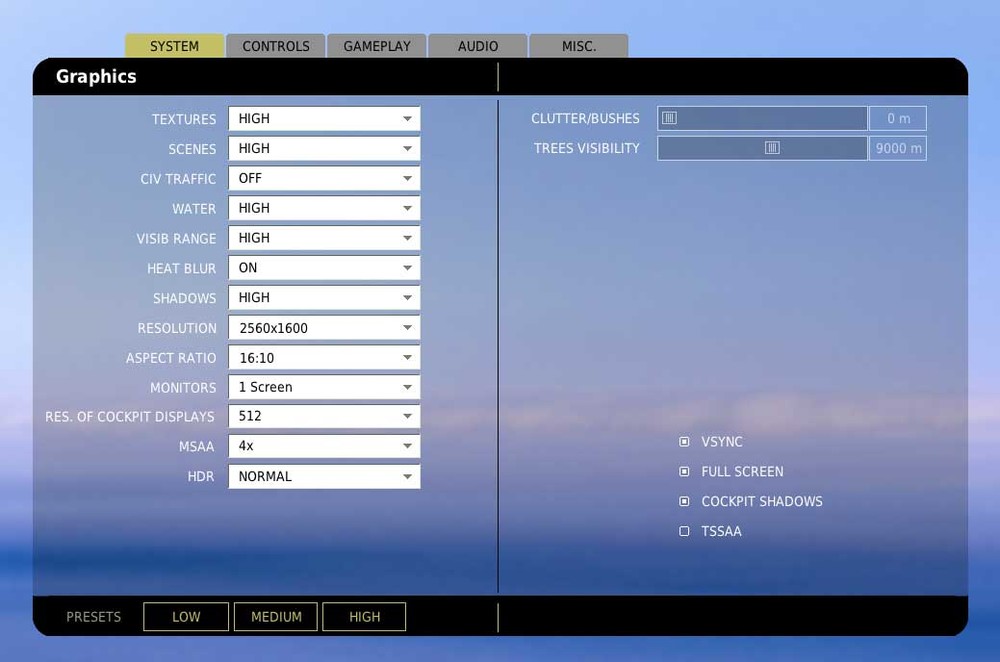Open the GAMEPLAY tab
1000x662 pixels.
point(377,46)
